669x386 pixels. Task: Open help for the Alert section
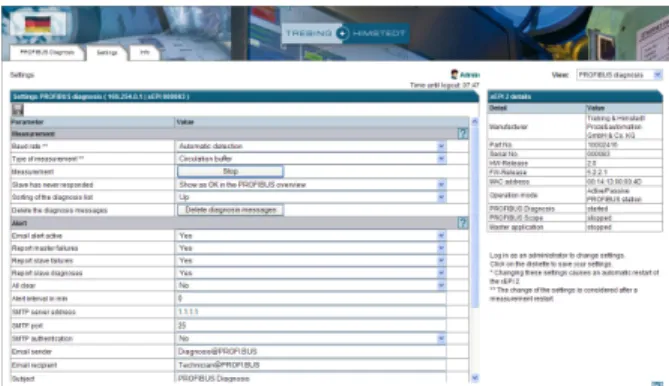[462, 223]
